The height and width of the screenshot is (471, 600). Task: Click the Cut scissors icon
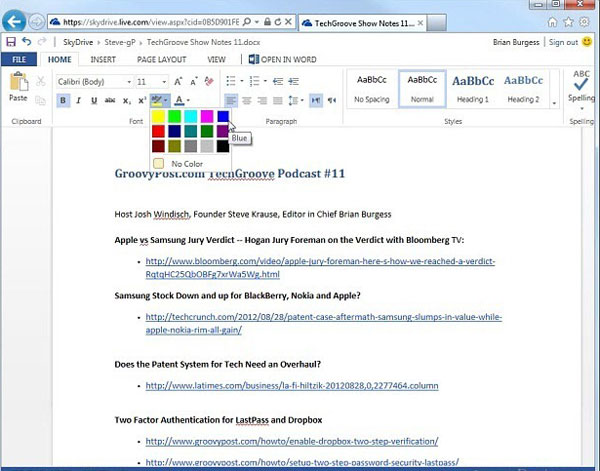(41, 81)
